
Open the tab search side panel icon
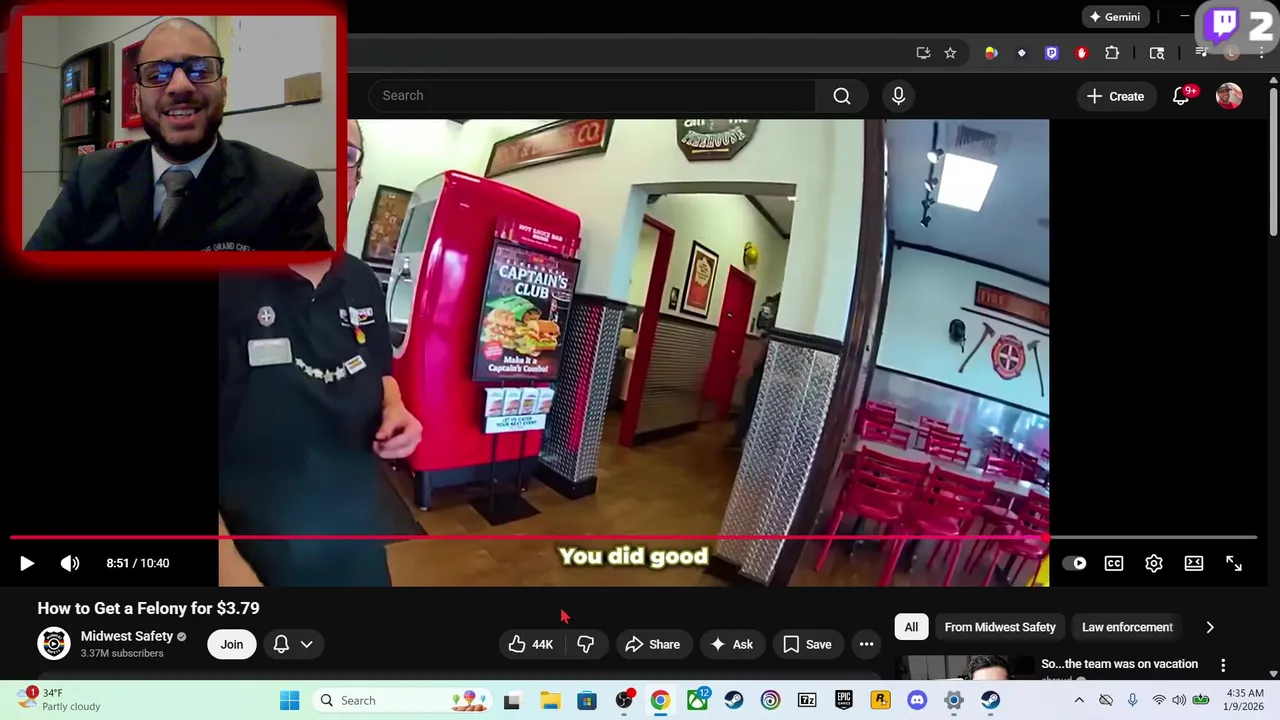[1157, 53]
